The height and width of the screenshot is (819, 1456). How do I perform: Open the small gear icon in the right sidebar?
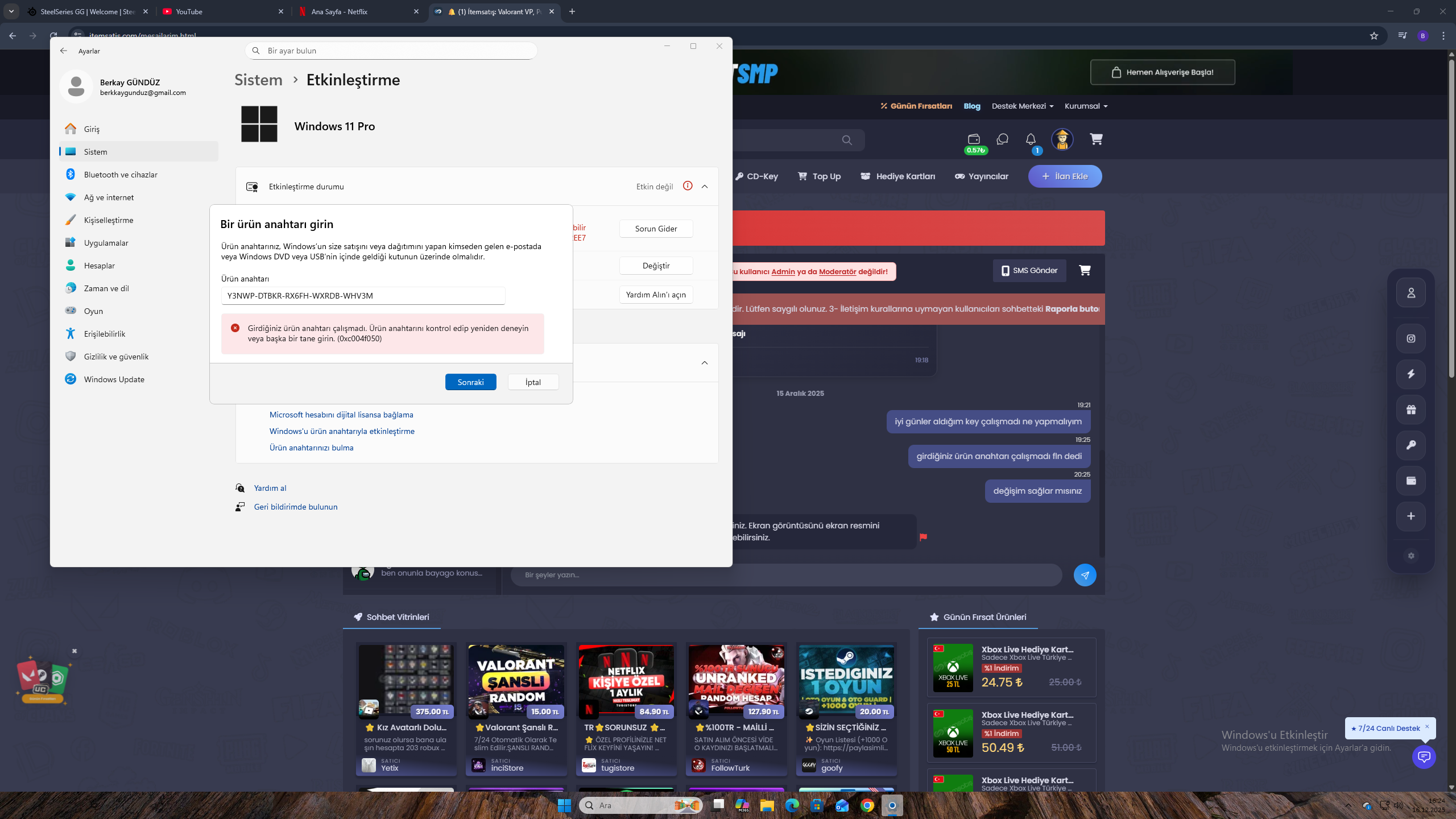coord(1411,556)
